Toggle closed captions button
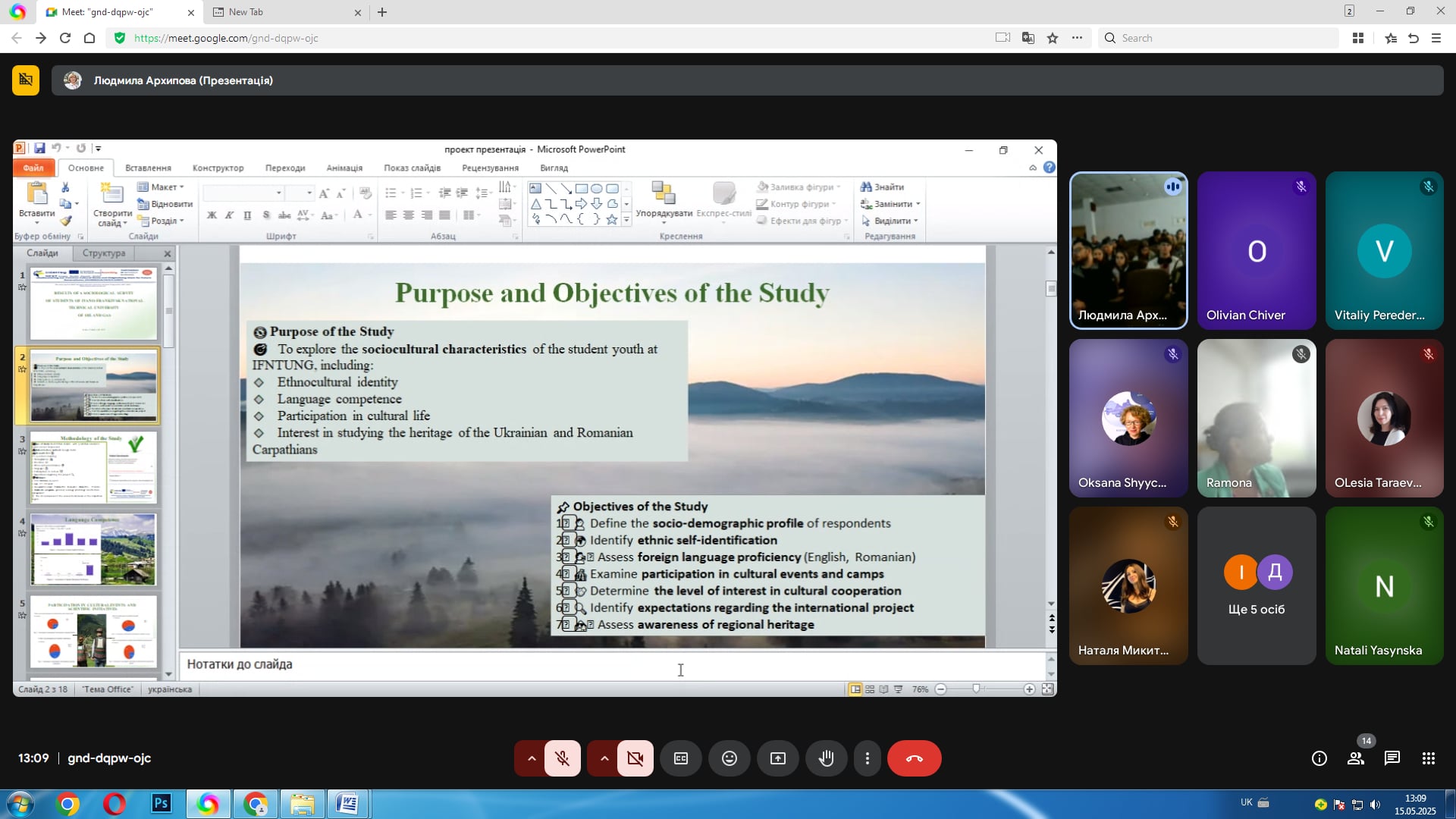 pyautogui.click(x=681, y=758)
